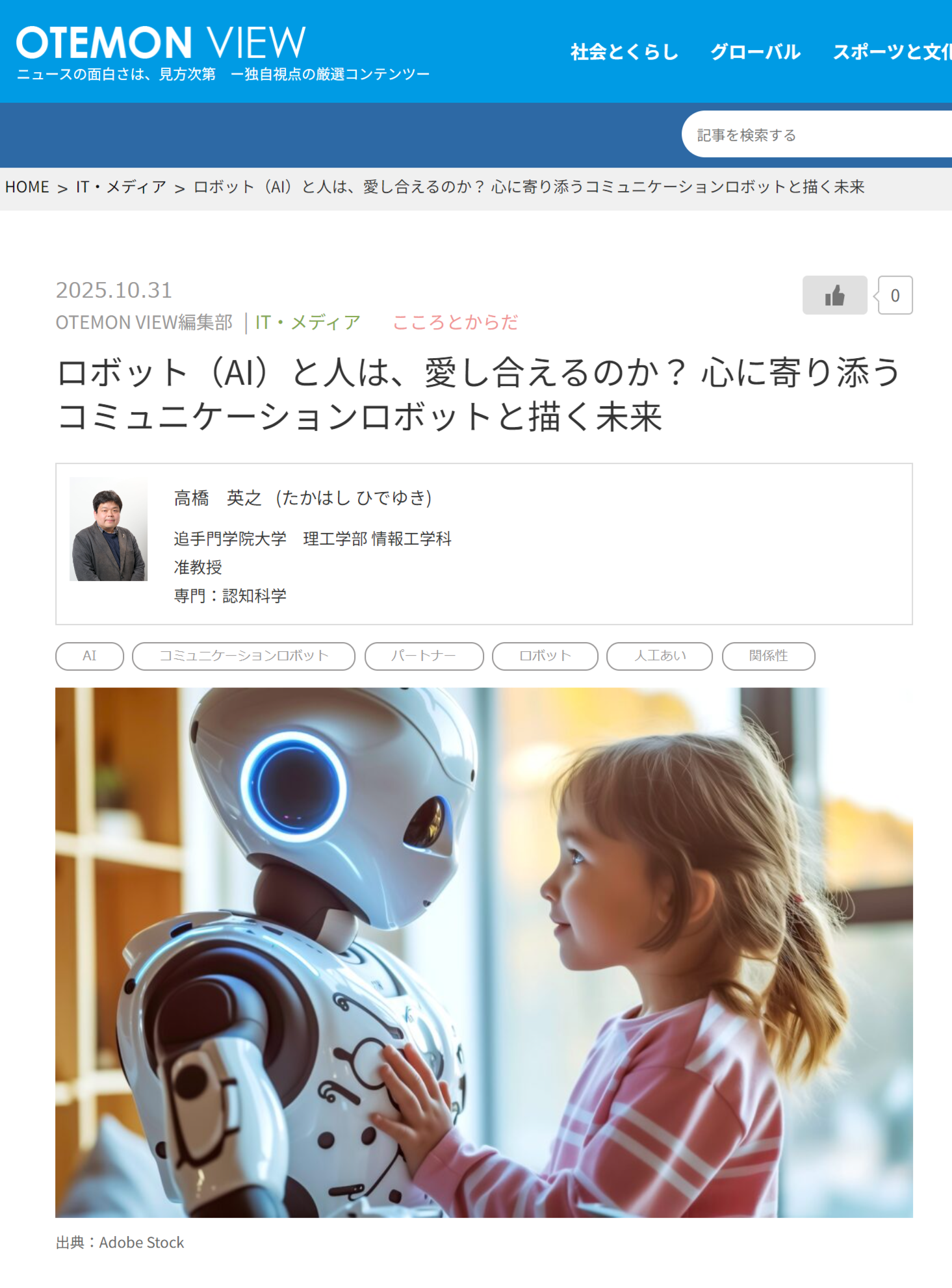Select the AI tag pill
Viewport: 952px width, 1288px height.
(x=90, y=656)
